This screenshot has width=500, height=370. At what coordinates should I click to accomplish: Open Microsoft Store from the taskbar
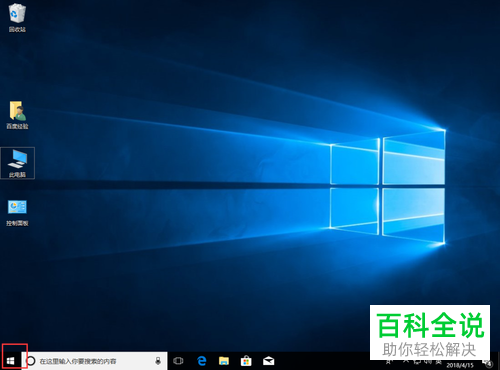coord(246,361)
